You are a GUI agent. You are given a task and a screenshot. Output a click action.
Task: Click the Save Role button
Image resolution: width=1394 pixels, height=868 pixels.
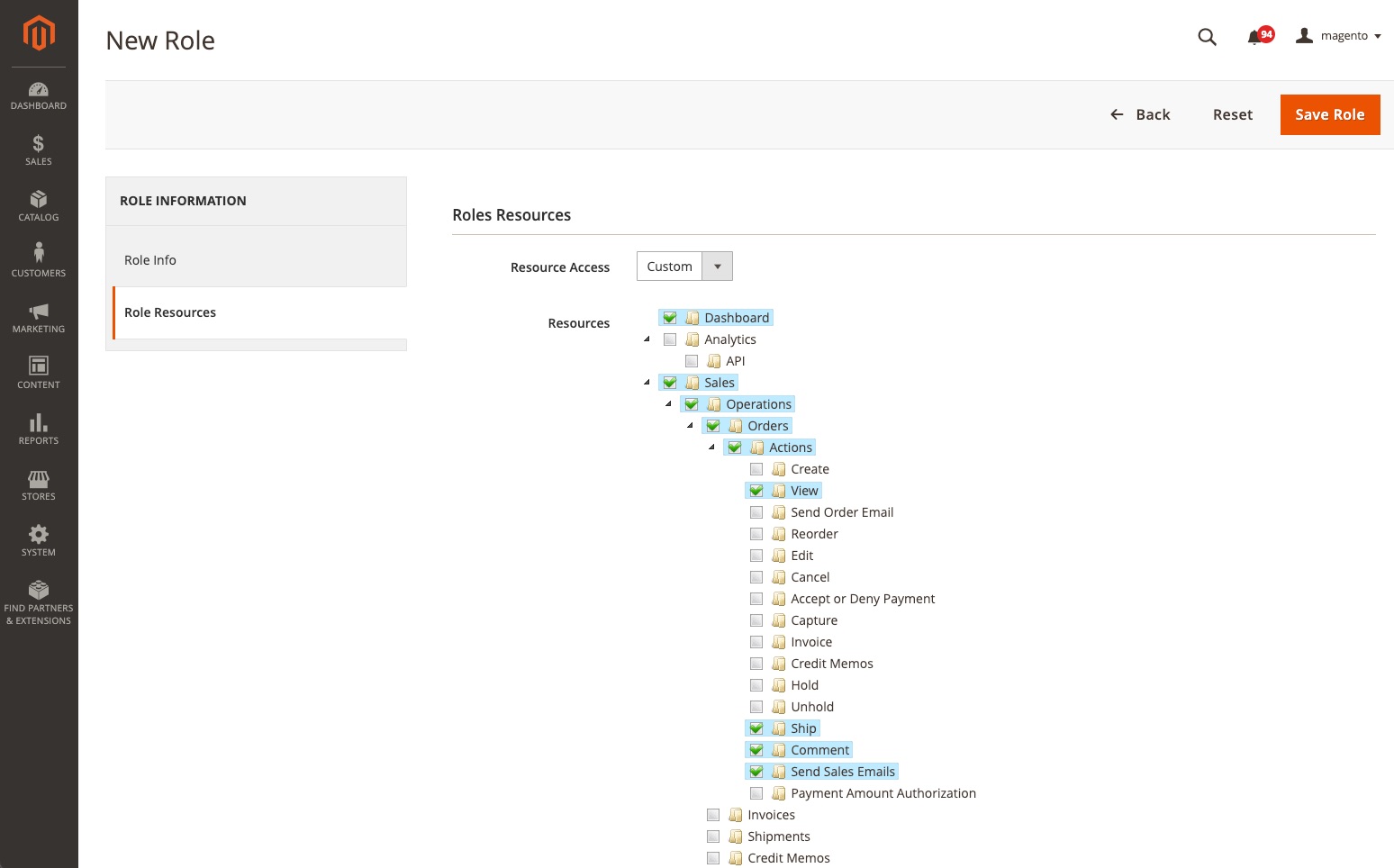(x=1329, y=115)
